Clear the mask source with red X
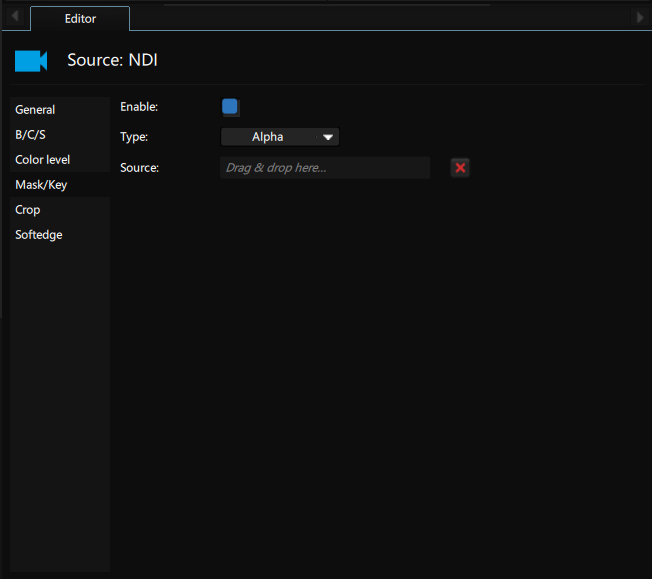This screenshot has height=579, width=652. click(460, 168)
